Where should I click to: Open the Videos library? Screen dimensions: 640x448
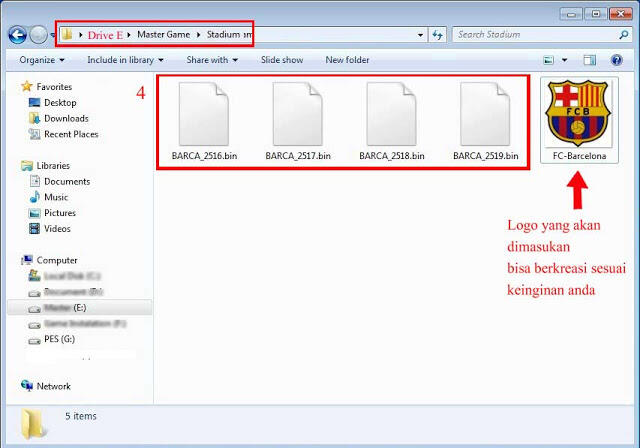(x=57, y=228)
